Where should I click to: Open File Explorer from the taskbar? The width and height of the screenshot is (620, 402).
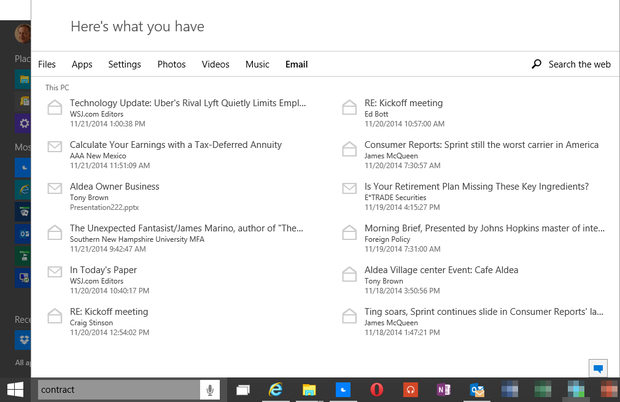[x=309, y=389]
